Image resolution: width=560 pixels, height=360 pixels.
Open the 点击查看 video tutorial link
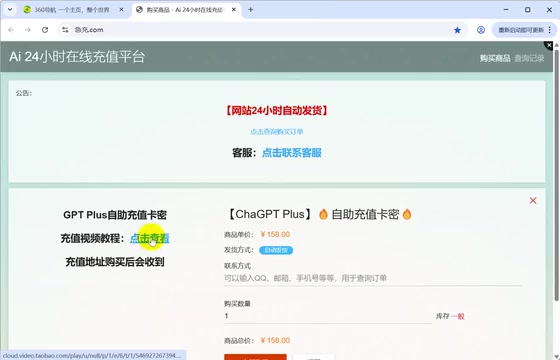click(150, 238)
